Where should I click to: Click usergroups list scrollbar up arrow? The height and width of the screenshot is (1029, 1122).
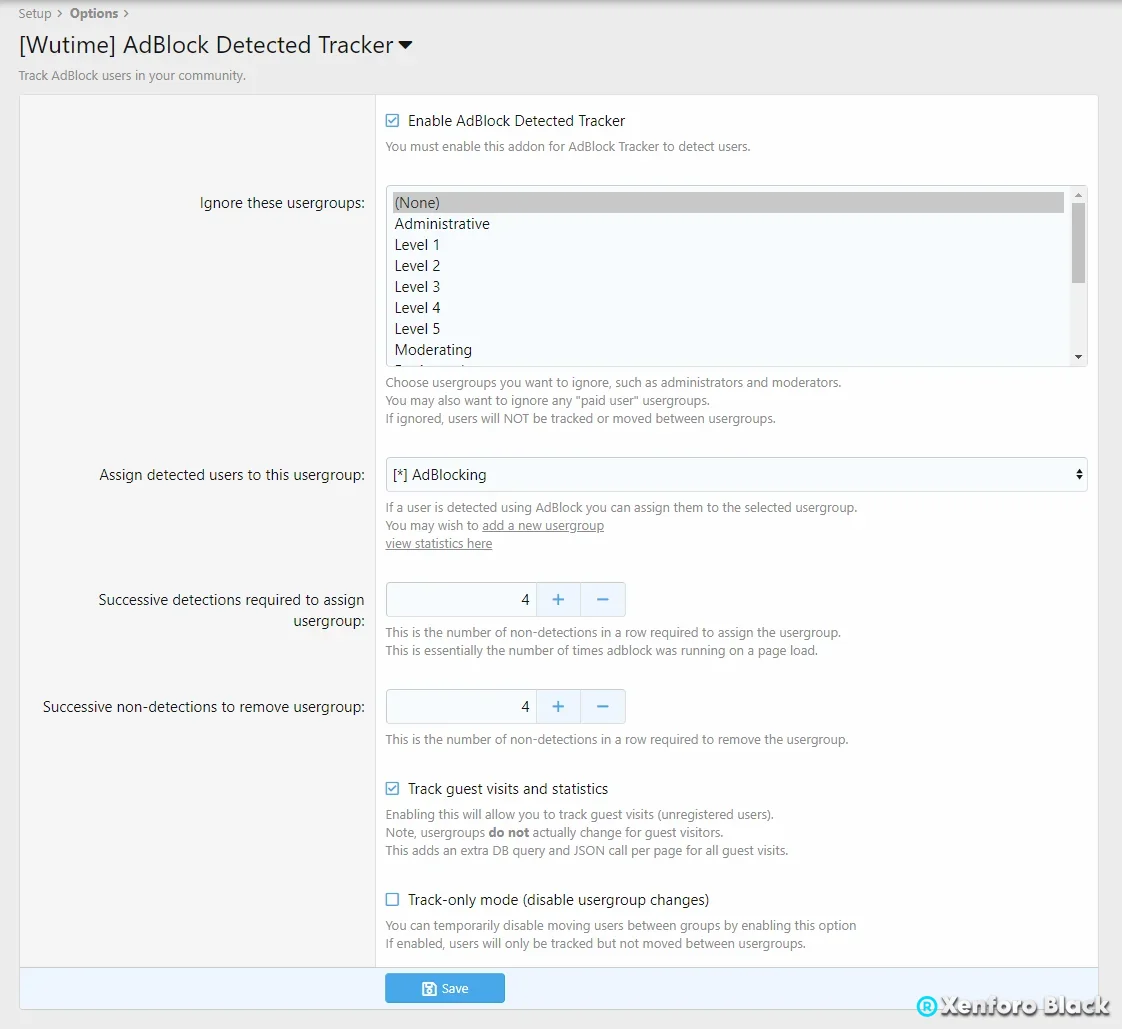click(1078, 195)
